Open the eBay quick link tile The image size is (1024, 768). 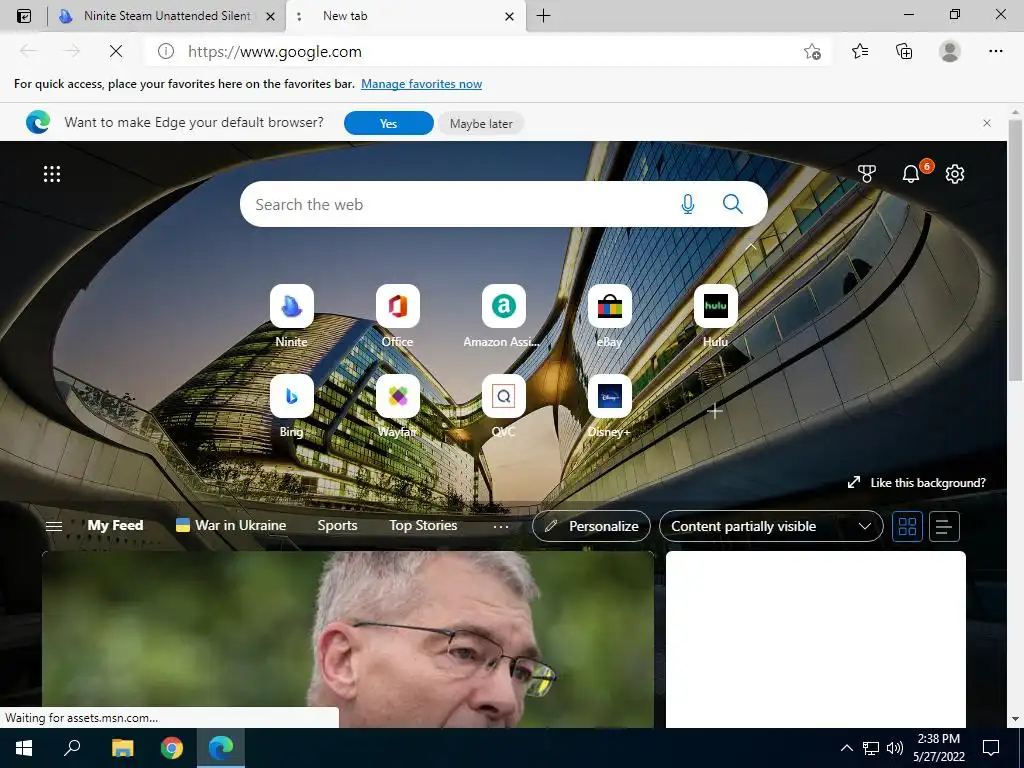[609, 306]
